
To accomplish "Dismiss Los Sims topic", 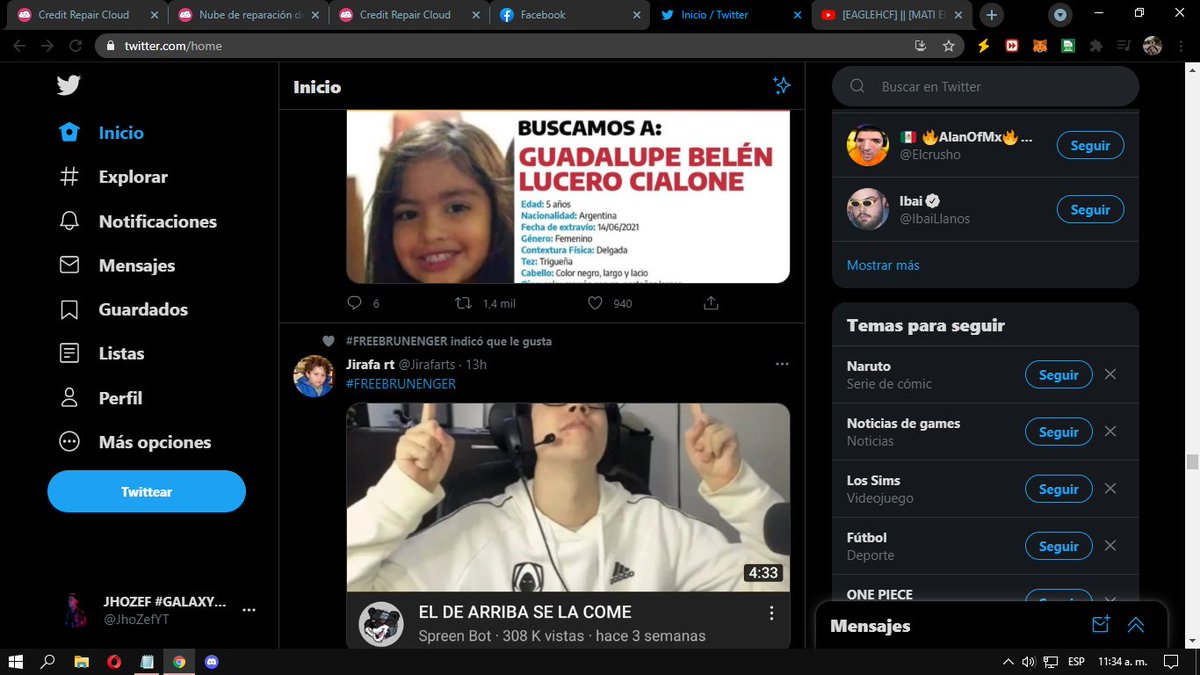I will (x=1110, y=489).
